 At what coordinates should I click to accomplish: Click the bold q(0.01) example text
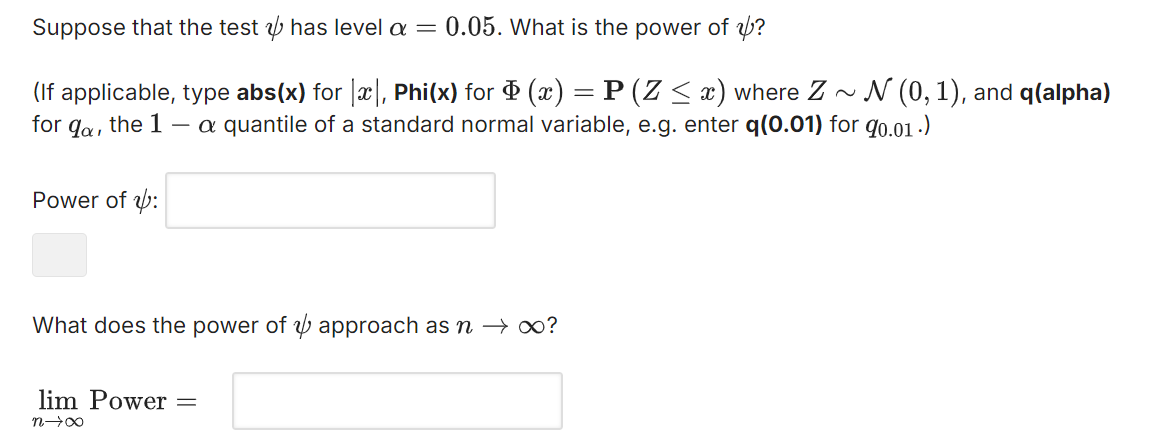click(x=784, y=124)
